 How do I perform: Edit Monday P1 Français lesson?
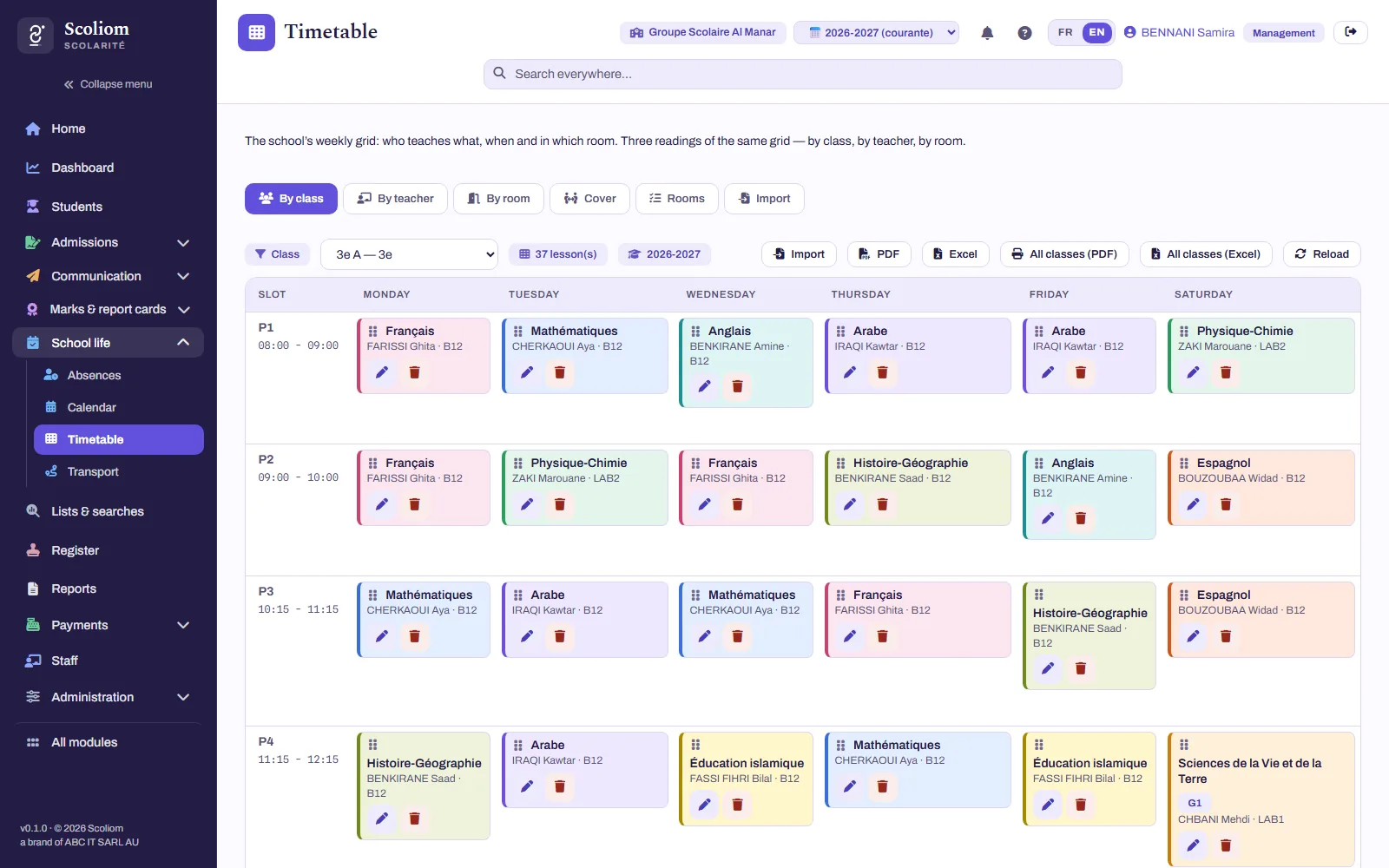[x=382, y=372]
